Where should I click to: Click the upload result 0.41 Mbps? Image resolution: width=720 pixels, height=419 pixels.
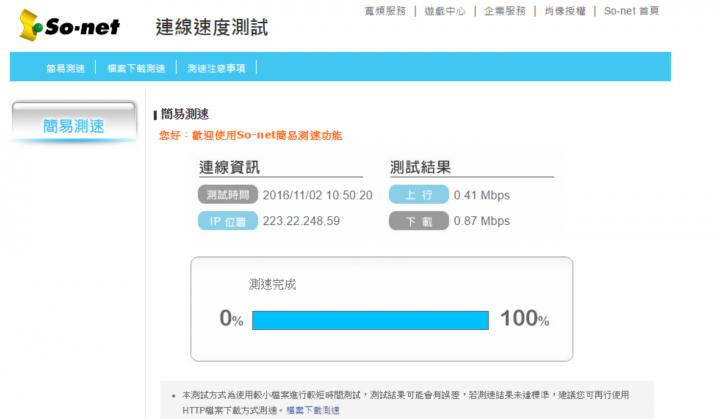click(482, 195)
